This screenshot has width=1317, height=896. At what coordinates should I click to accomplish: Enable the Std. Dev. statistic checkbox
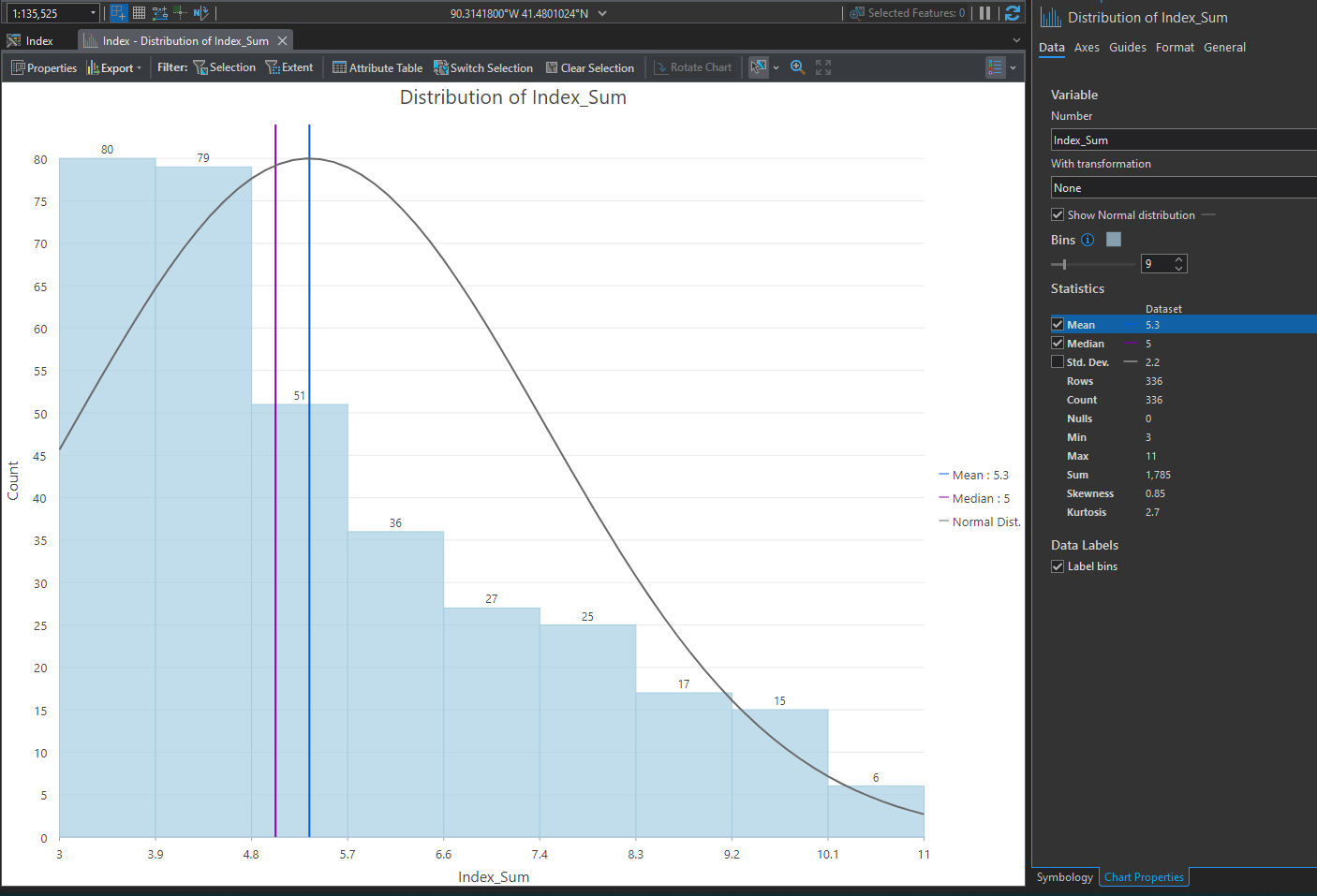(x=1058, y=361)
